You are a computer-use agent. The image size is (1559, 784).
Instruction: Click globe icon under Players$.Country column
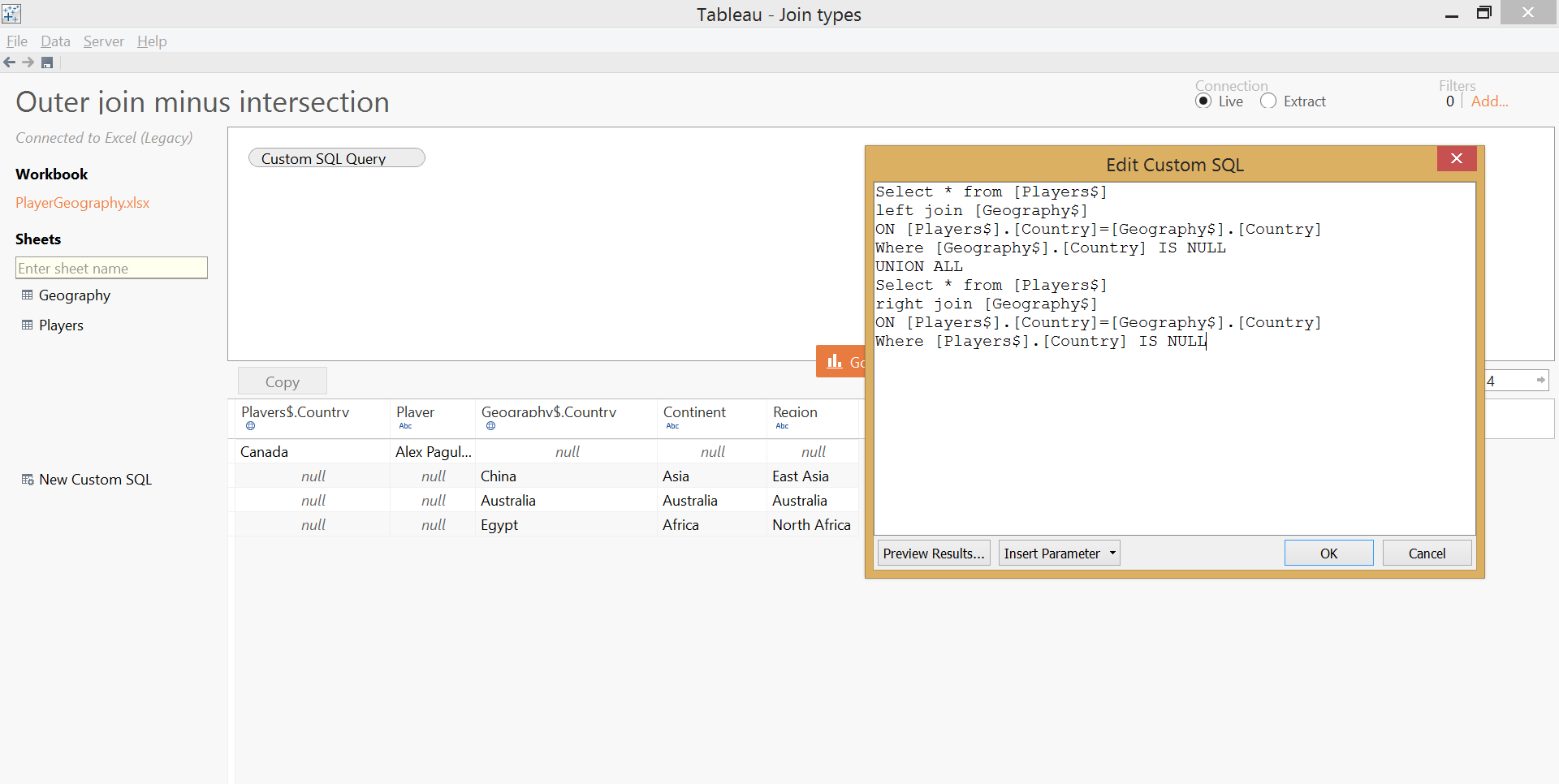pos(250,426)
